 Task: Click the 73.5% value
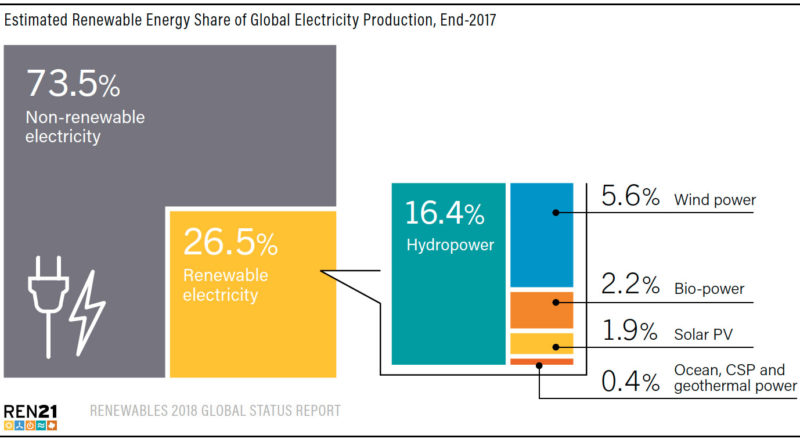[x=73, y=83]
